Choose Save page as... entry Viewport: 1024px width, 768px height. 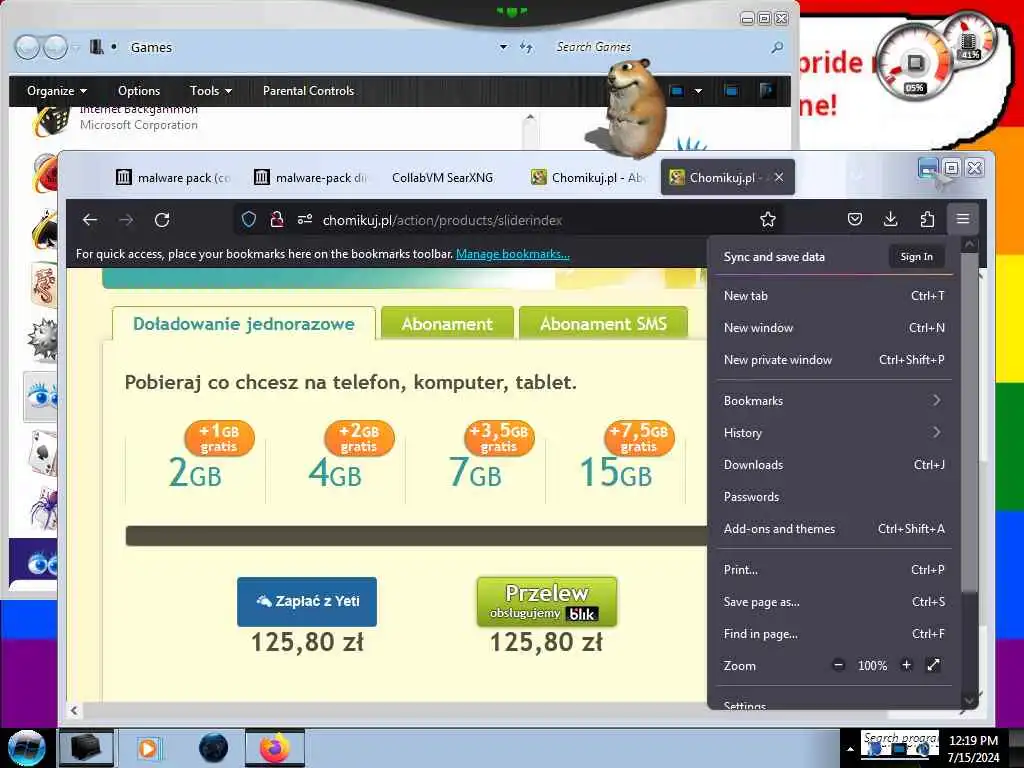coord(834,601)
